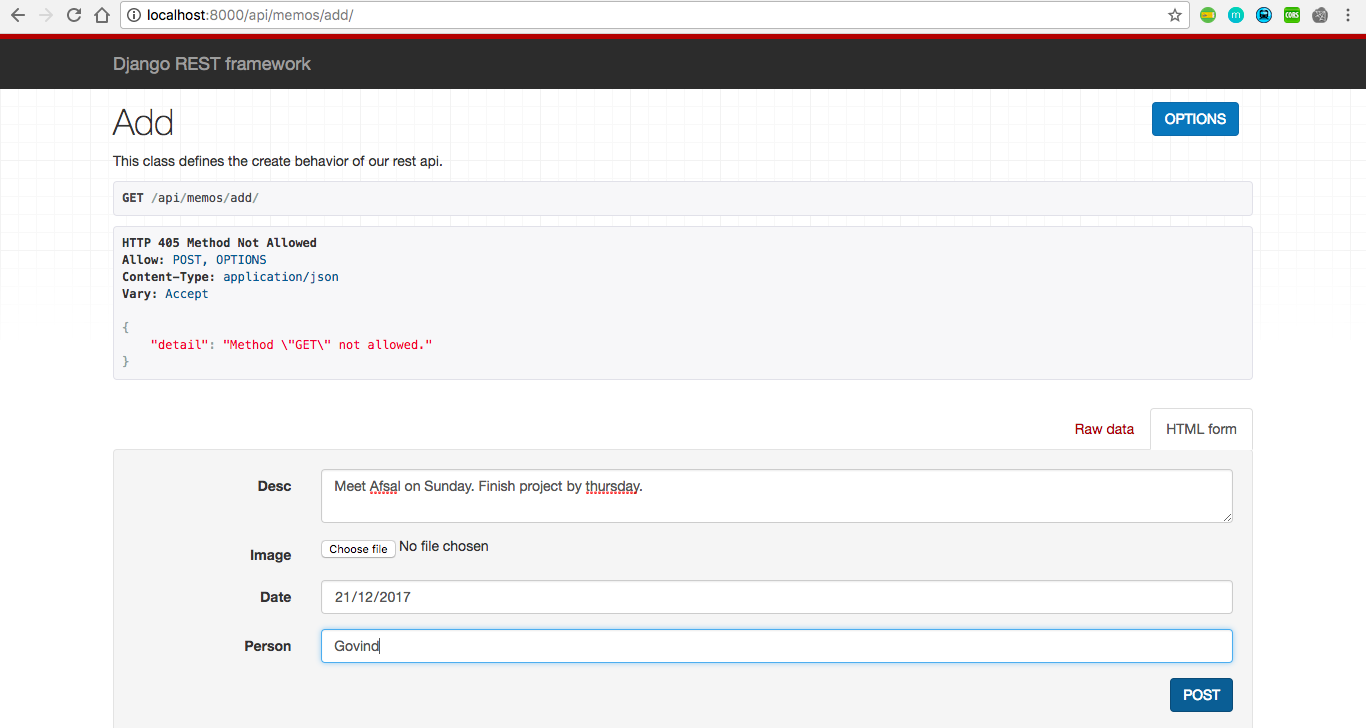Viewport: 1366px width, 728px height.
Task: Open the gray spider web extension icon
Action: coord(1320,15)
